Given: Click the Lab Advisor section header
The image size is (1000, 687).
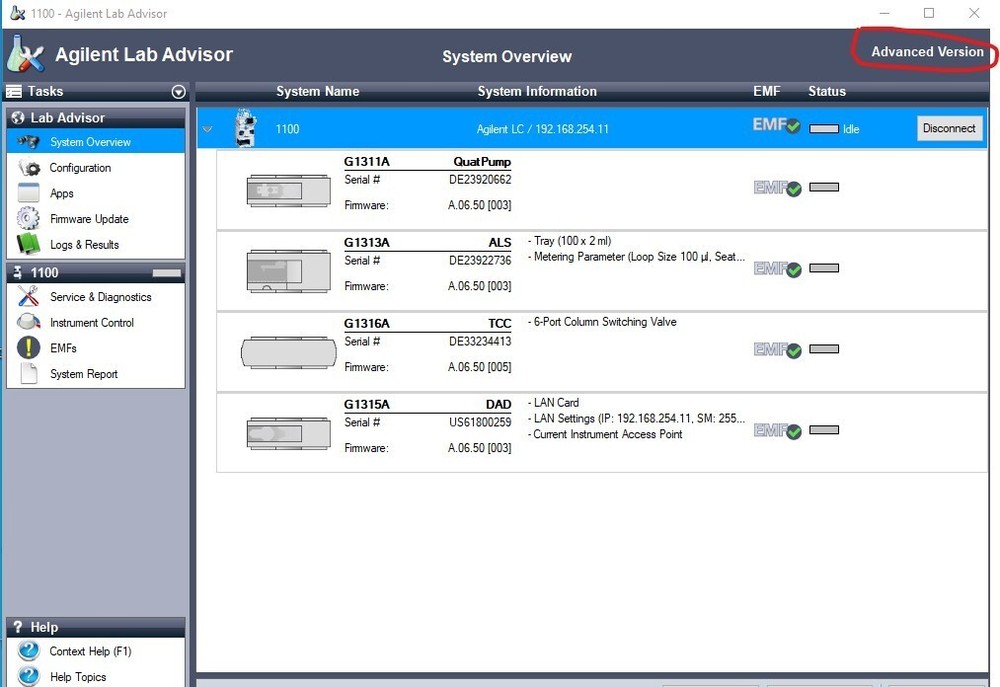Looking at the screenshot, I should point(96,117).
